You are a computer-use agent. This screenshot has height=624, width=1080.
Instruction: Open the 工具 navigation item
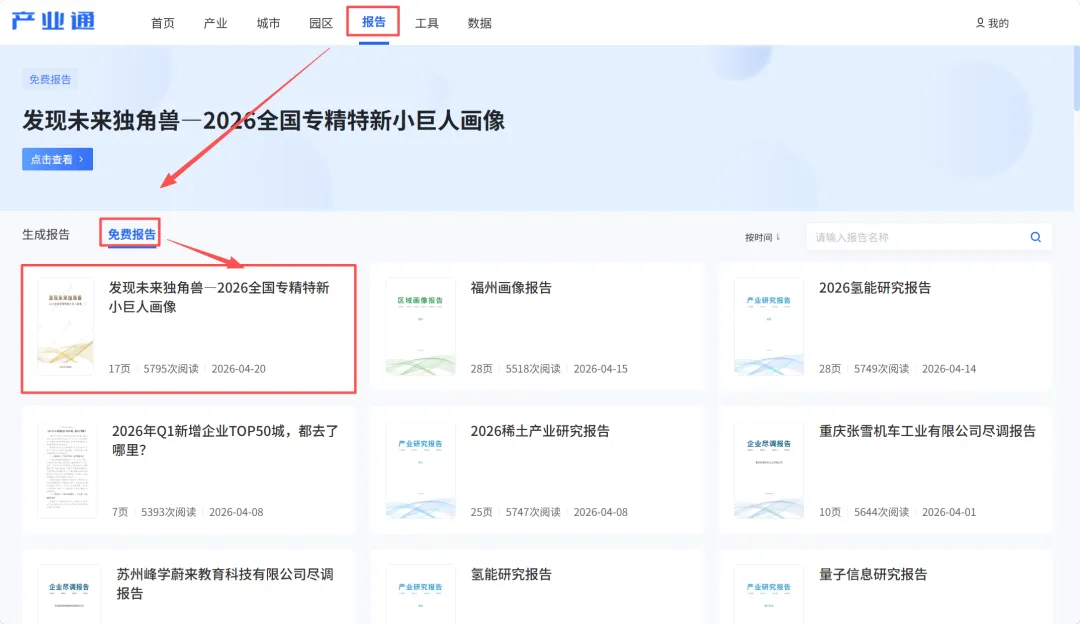click(x=426, y=23)
